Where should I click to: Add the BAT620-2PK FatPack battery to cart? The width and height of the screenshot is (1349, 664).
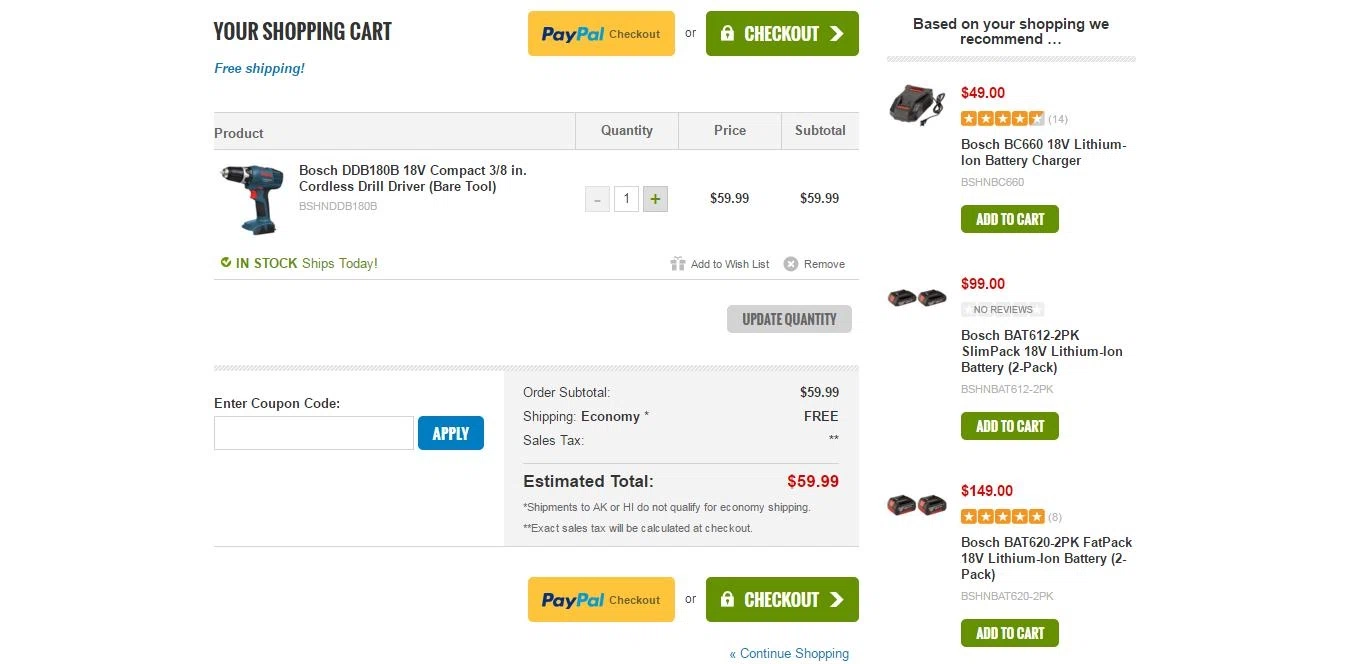pos(1010,633)
